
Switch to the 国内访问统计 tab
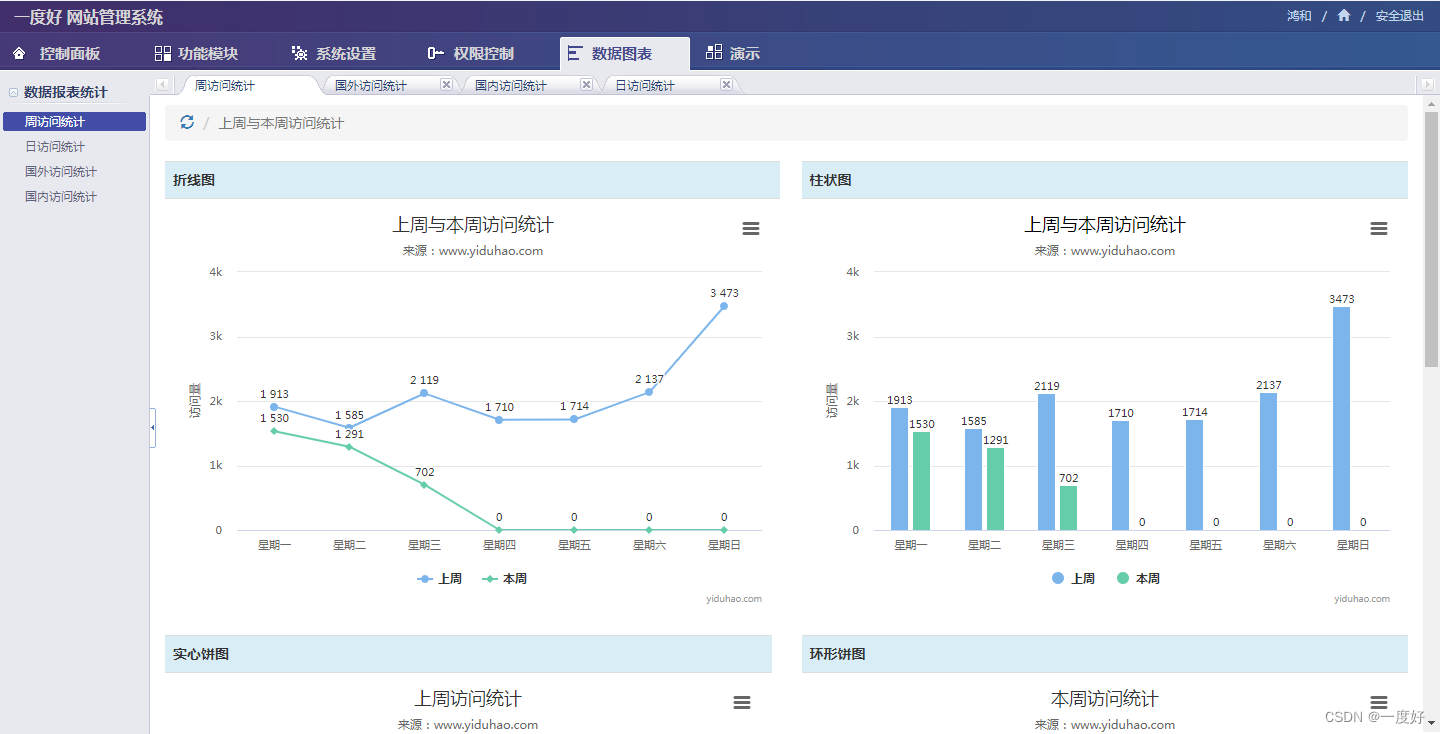pyautogui.click(x=511, y=86)
